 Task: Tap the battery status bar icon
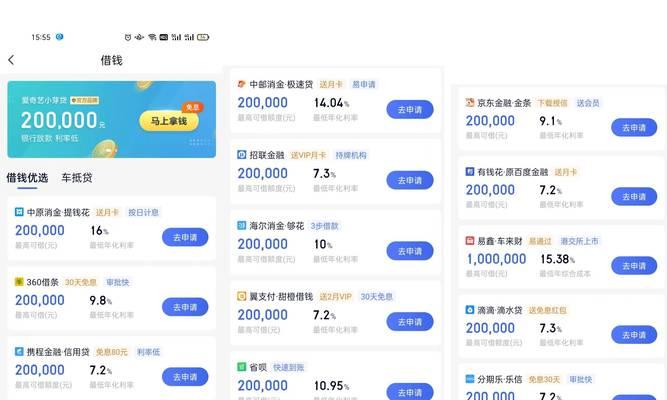pos(203,37)
